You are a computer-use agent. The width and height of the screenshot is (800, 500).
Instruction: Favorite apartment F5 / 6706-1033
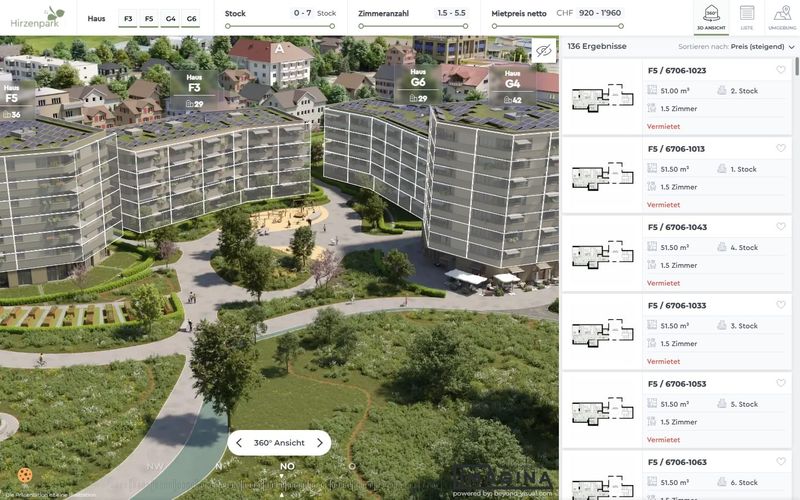(781, 305)
